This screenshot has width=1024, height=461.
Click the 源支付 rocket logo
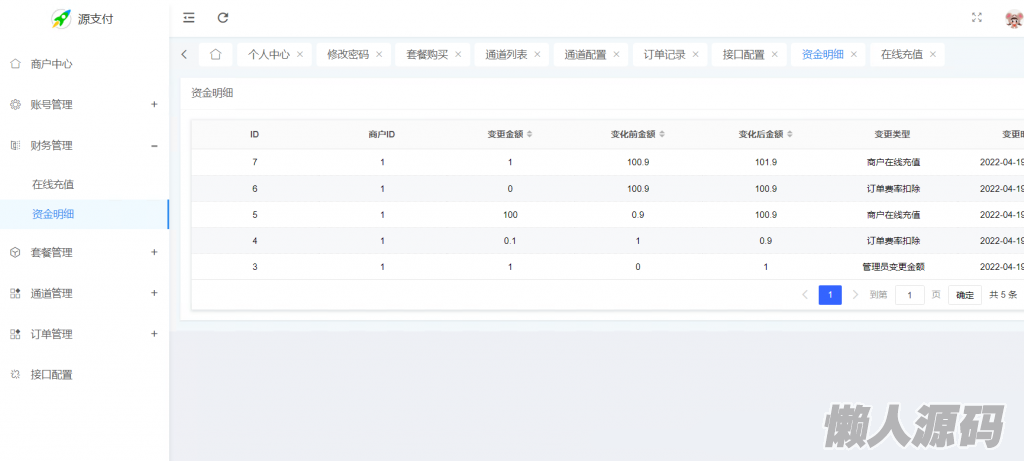point(62,18)
